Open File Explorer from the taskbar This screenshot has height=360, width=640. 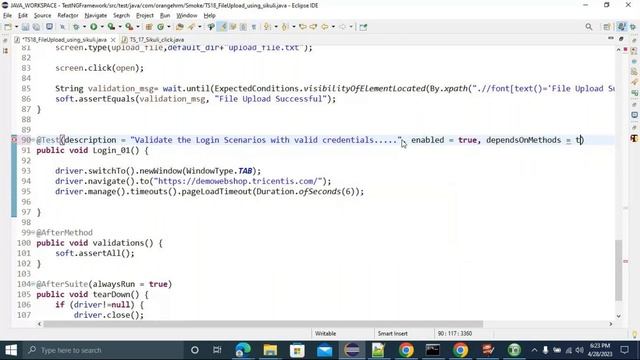pyautogui.click(x=270, y=350)
